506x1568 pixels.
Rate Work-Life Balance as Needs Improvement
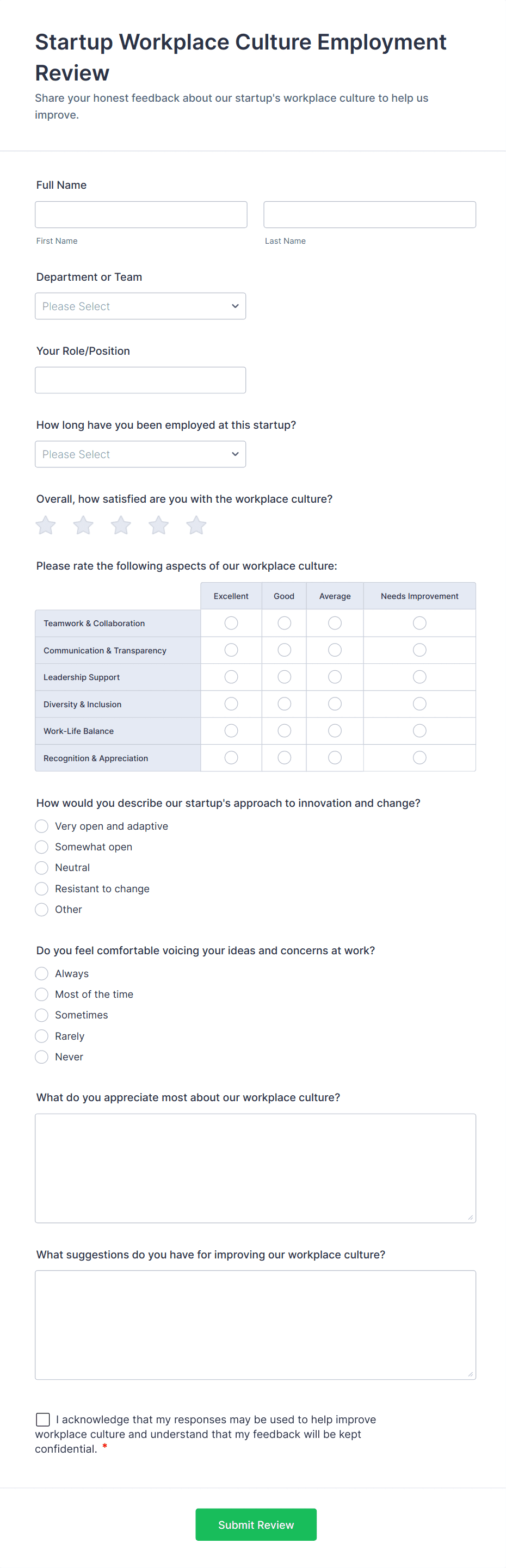point(419,731)
